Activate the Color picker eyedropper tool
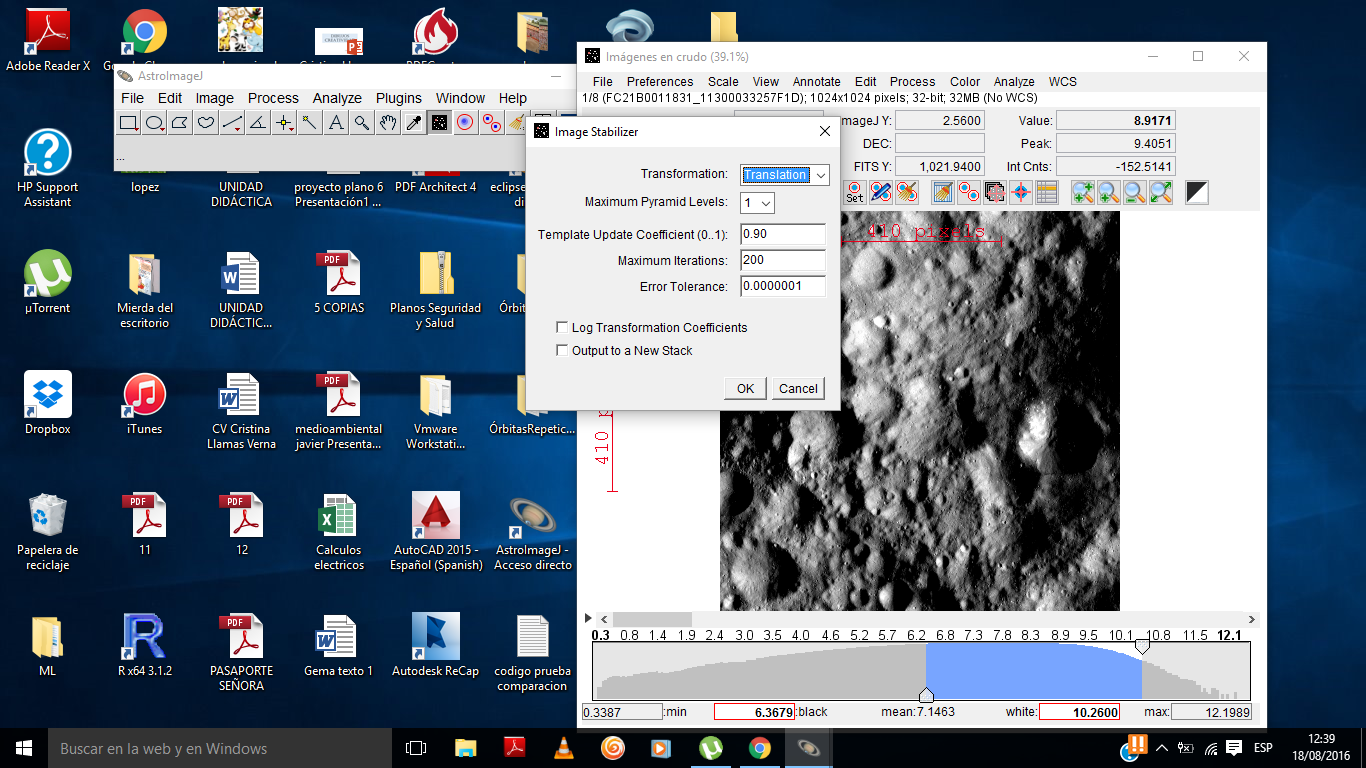 [x=413, y=123]
